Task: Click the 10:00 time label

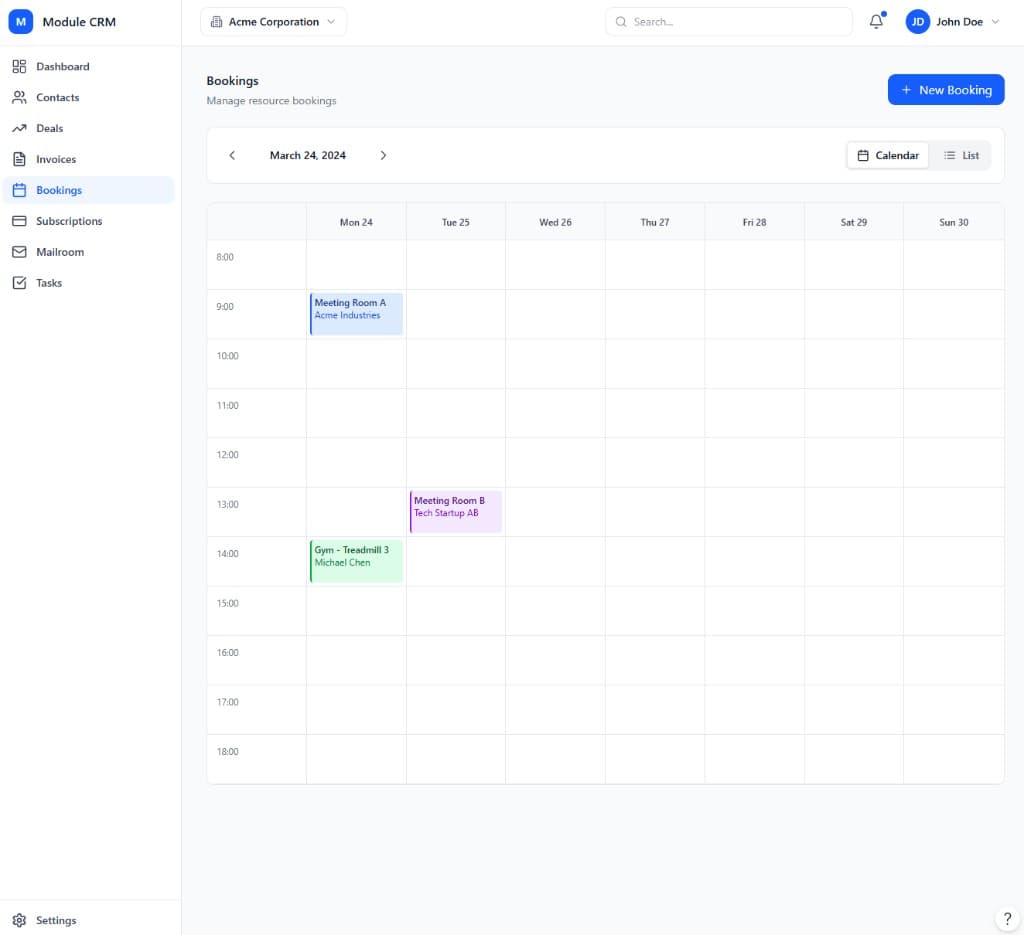Action: pyautogui.click(x=227, y=356)
